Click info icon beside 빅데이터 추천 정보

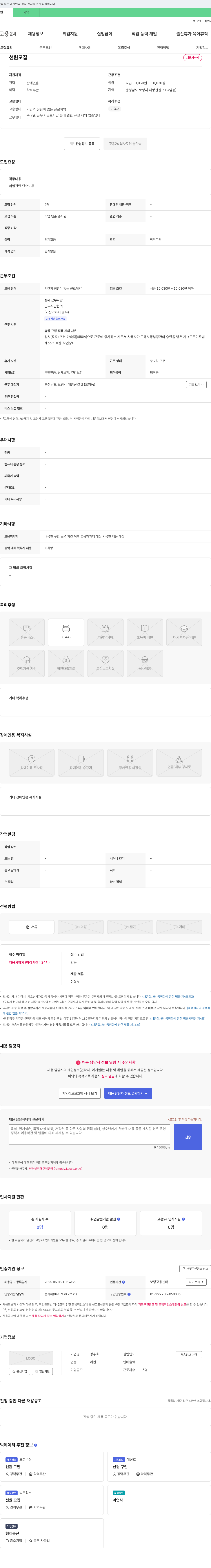coord(35,1445)
